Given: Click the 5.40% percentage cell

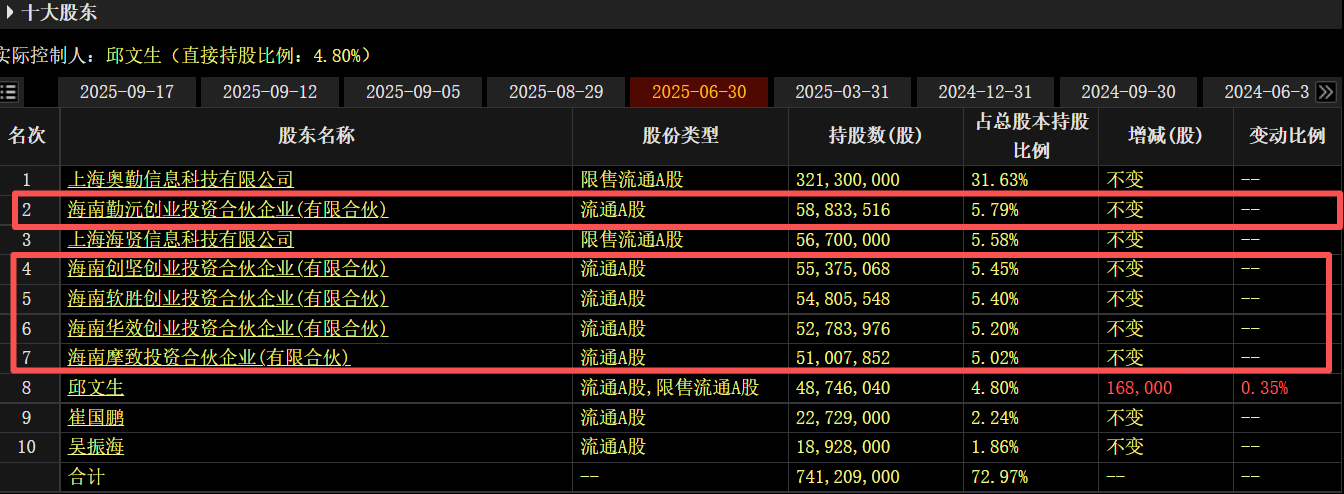Looking at the screenshot, I should pyautogui.click(x=995, y=298).
